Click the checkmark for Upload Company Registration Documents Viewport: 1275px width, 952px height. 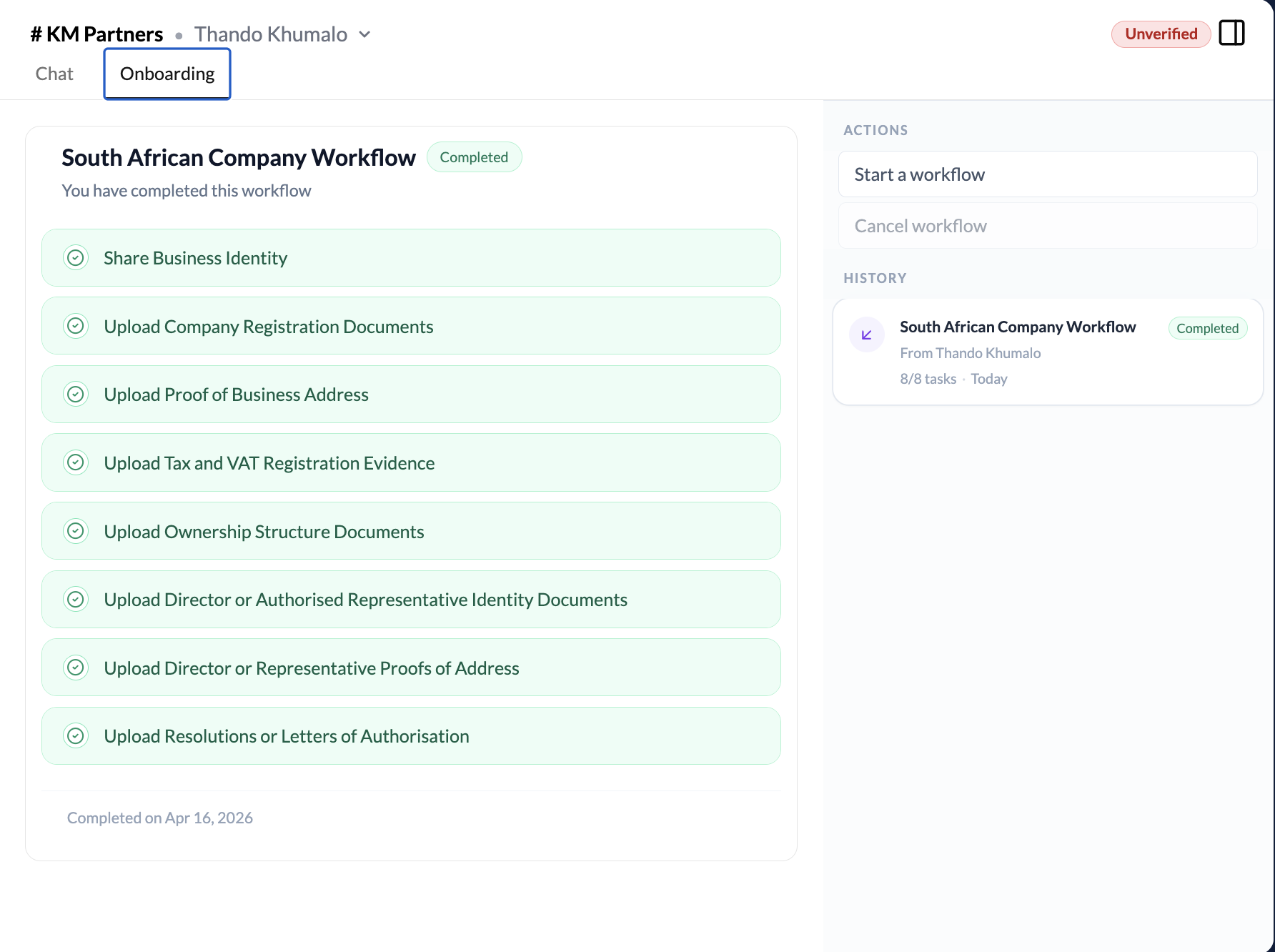(76, 325)
